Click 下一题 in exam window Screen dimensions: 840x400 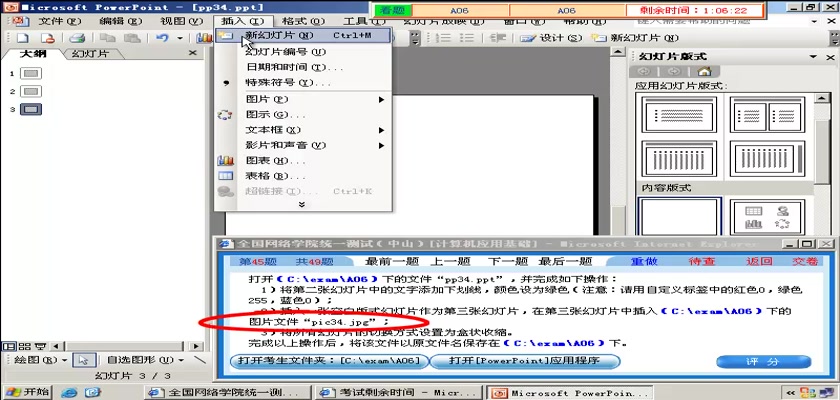click(507, 261)
